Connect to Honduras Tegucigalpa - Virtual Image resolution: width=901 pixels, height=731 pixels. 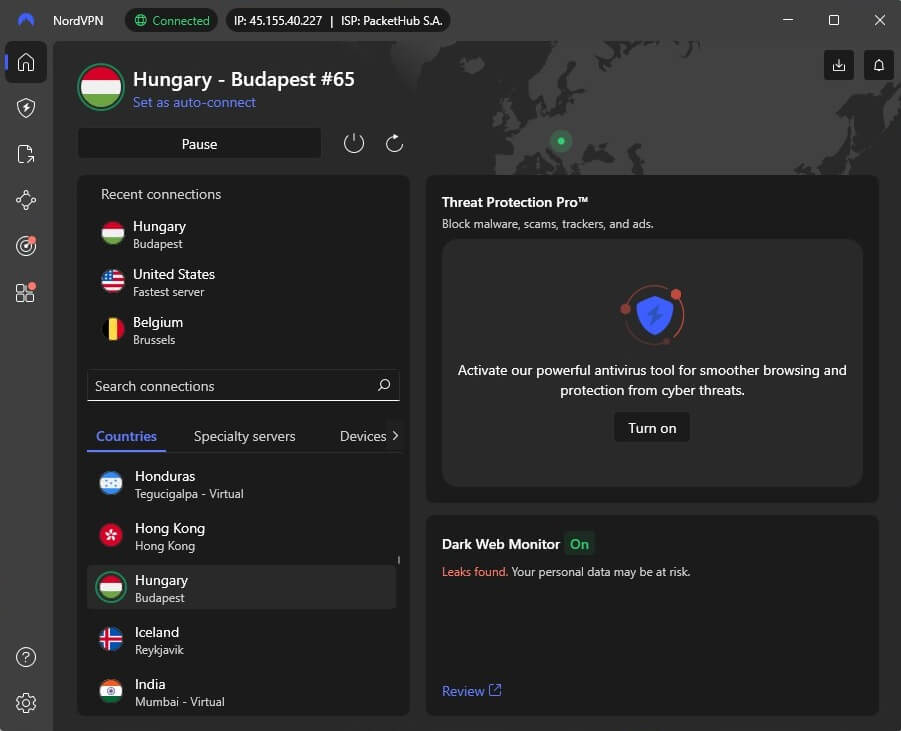241,484
